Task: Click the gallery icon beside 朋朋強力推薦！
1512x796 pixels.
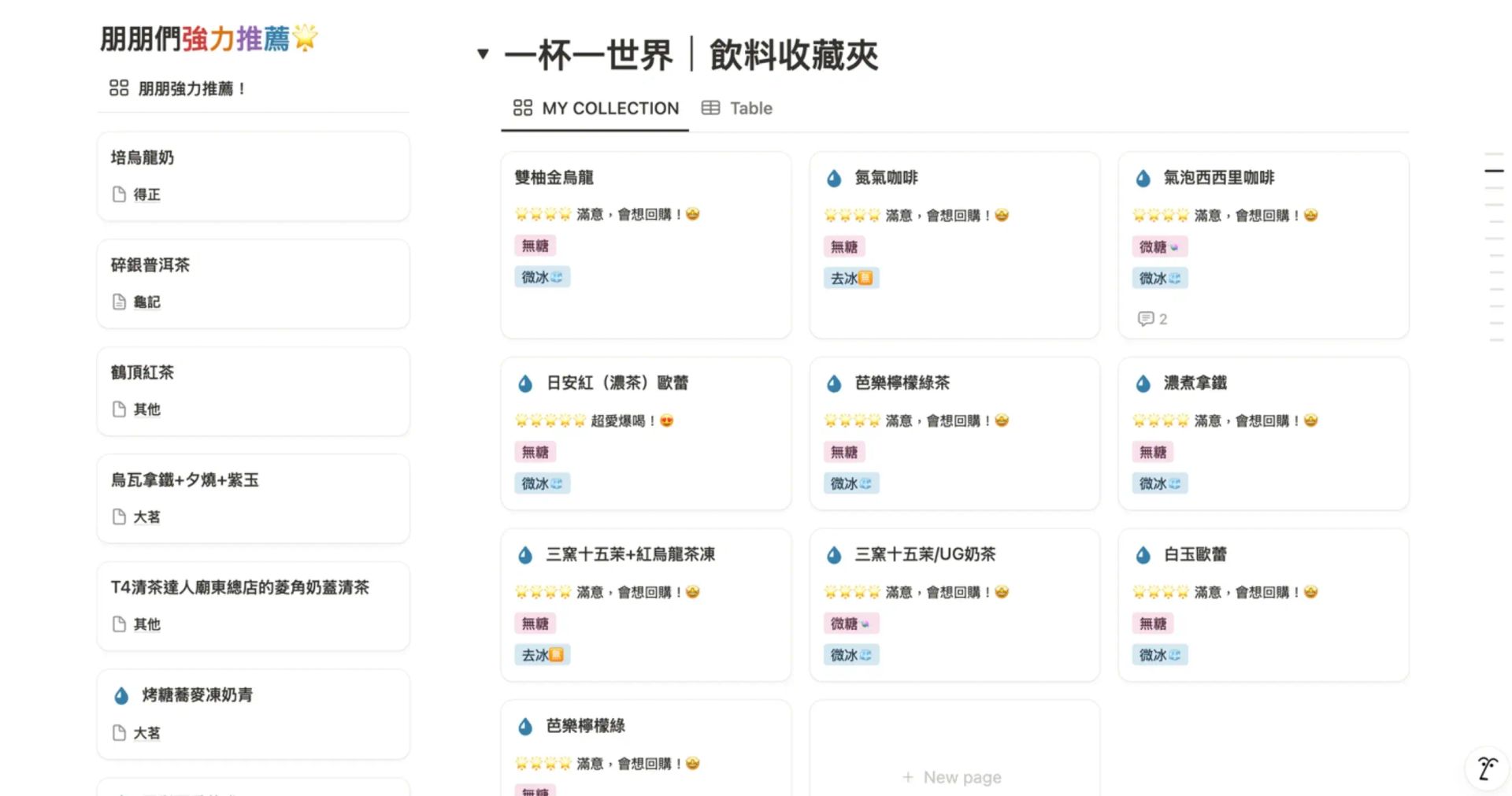Action: [119, 88]
